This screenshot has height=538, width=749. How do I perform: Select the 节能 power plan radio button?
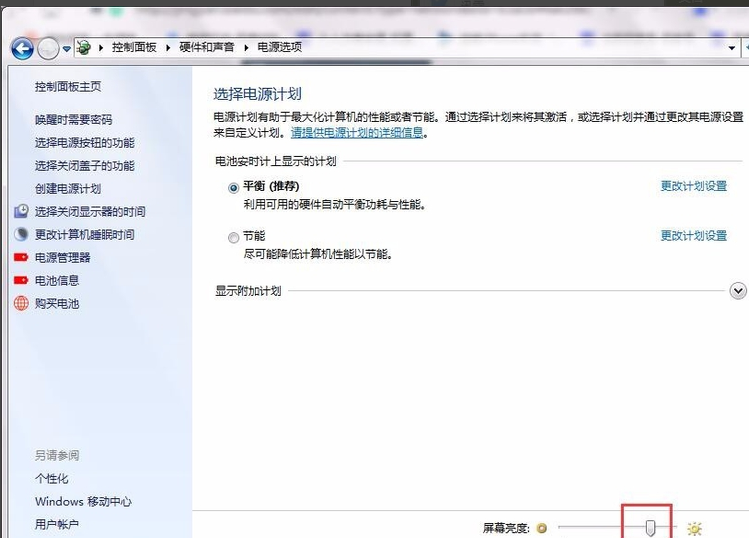[234, 237]
